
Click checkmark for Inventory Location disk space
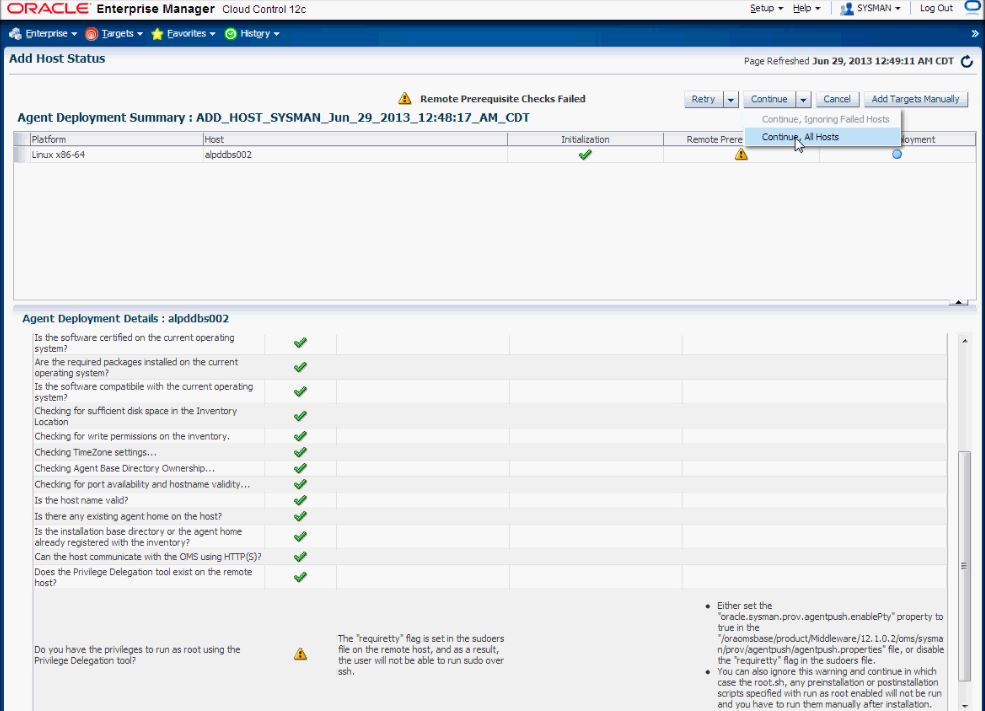coord(300,416)
